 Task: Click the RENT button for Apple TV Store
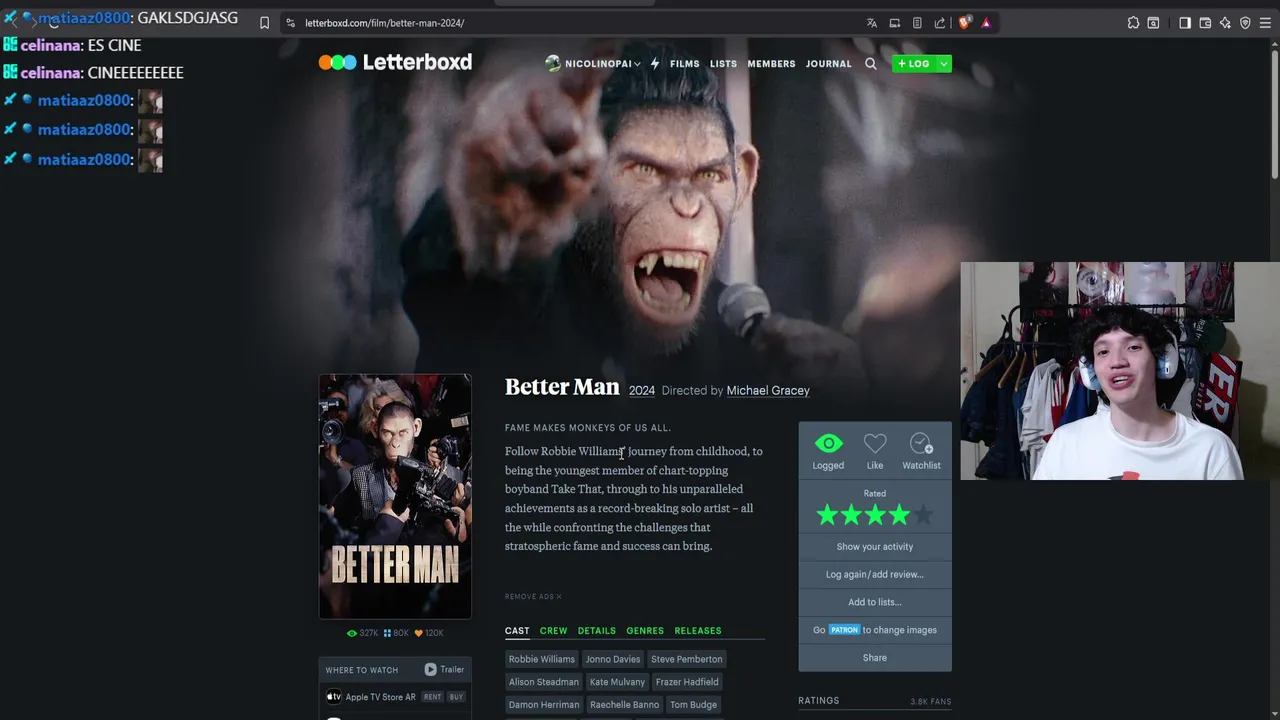pos(432,697)
